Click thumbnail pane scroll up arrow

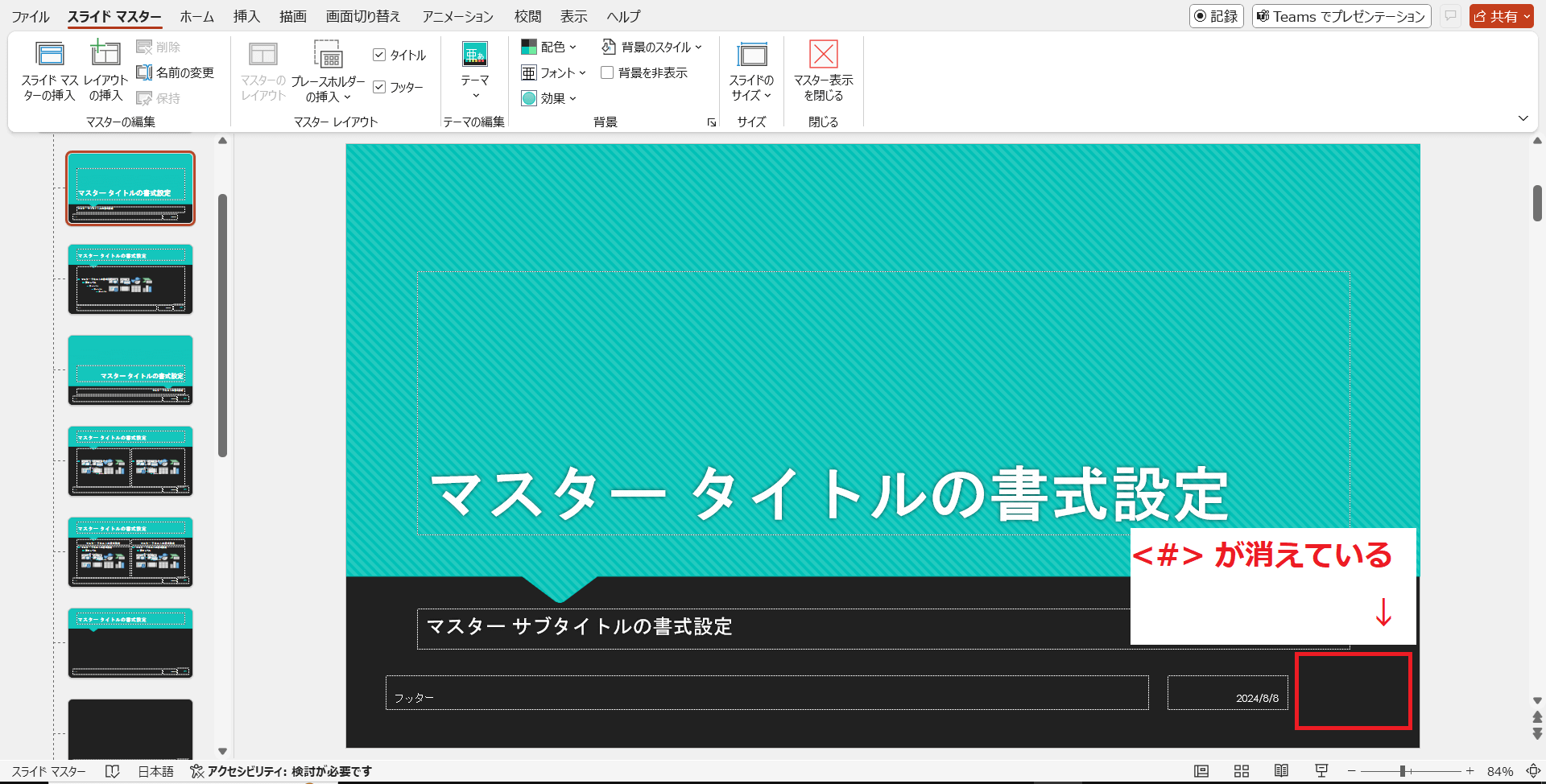click(x=222, y=141)
